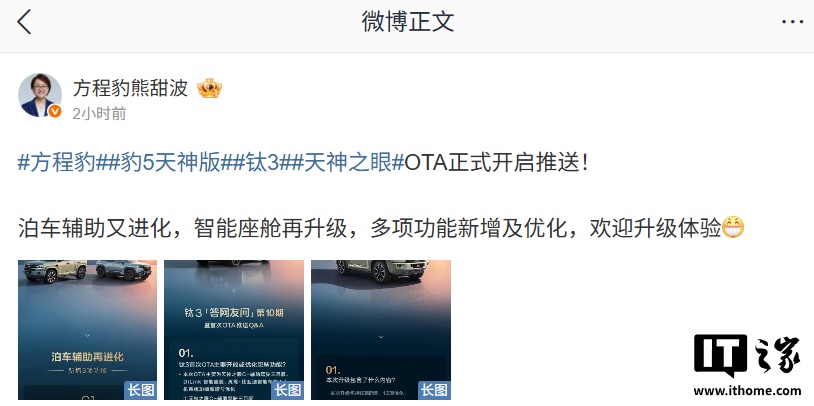
Task: Open the 钛3 答网友问 第10期 image
Action: [234, 330]
